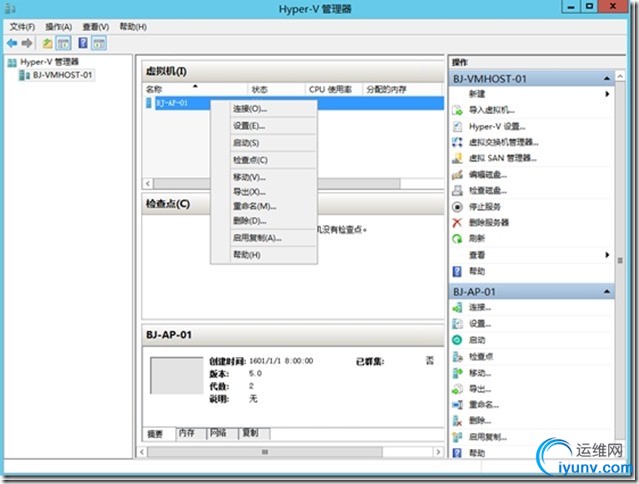Image resolution: width=639 pixels, height=484 pixels.
Task: Click the 编辑磁盘... icon
Action: pyautogui.click(x=457, y=175)
